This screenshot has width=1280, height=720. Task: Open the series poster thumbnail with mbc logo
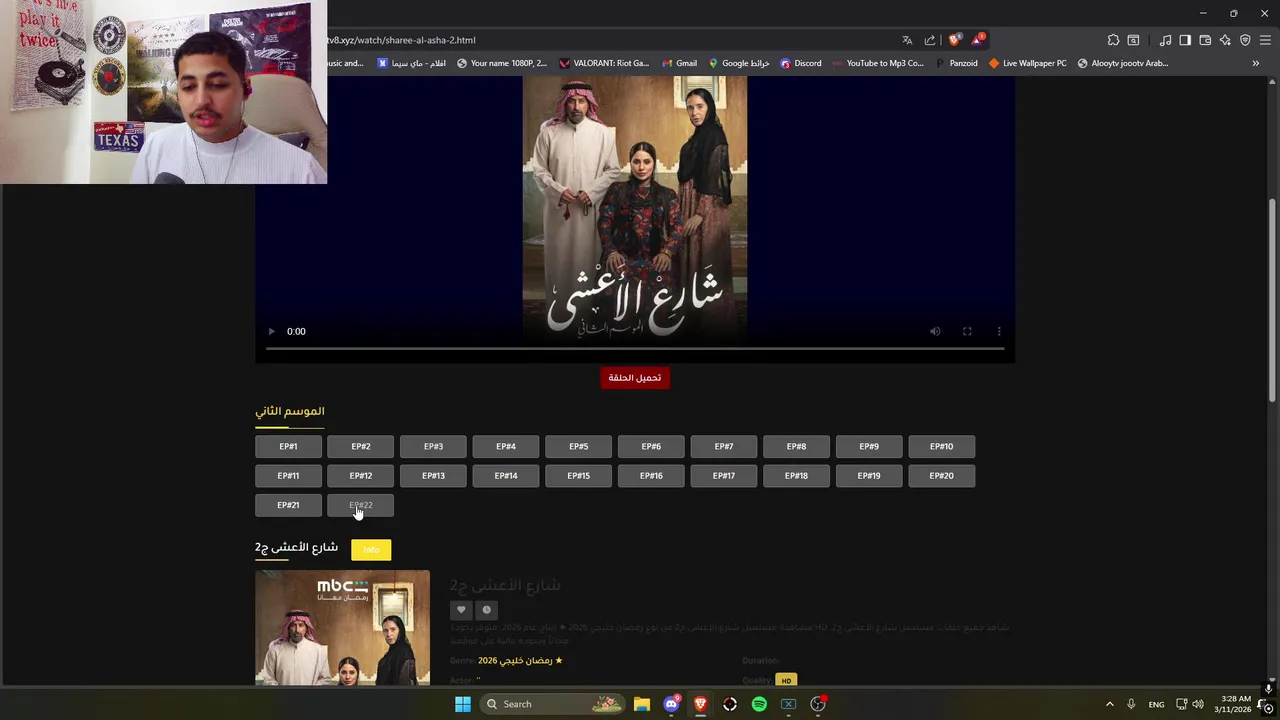(x=342, y=628)
